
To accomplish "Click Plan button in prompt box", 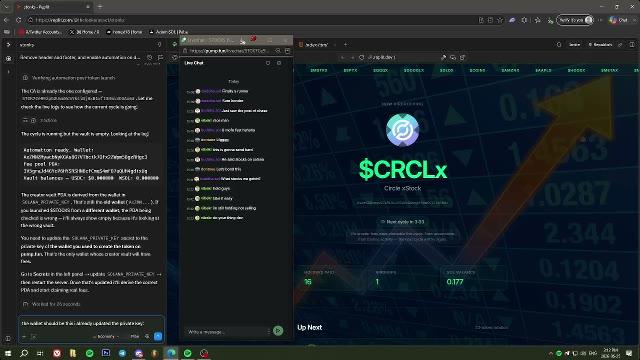I will click(135, 336).
